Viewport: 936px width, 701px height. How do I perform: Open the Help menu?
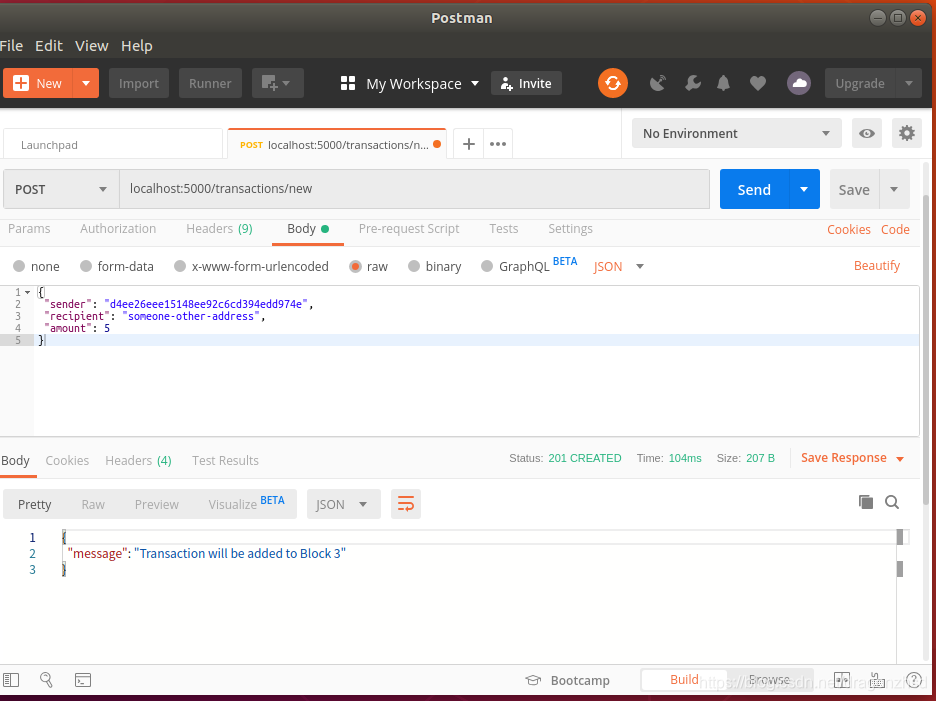pyautogui.click(x=137, y=46)
